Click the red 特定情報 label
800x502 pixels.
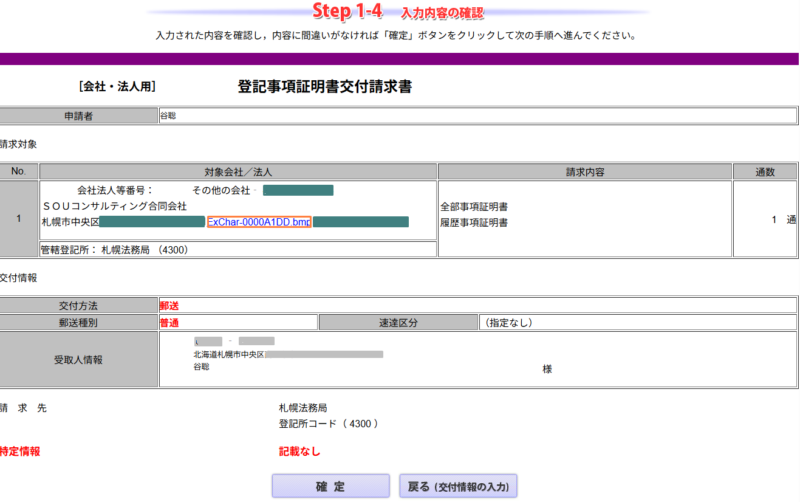(x=21, y=451)
